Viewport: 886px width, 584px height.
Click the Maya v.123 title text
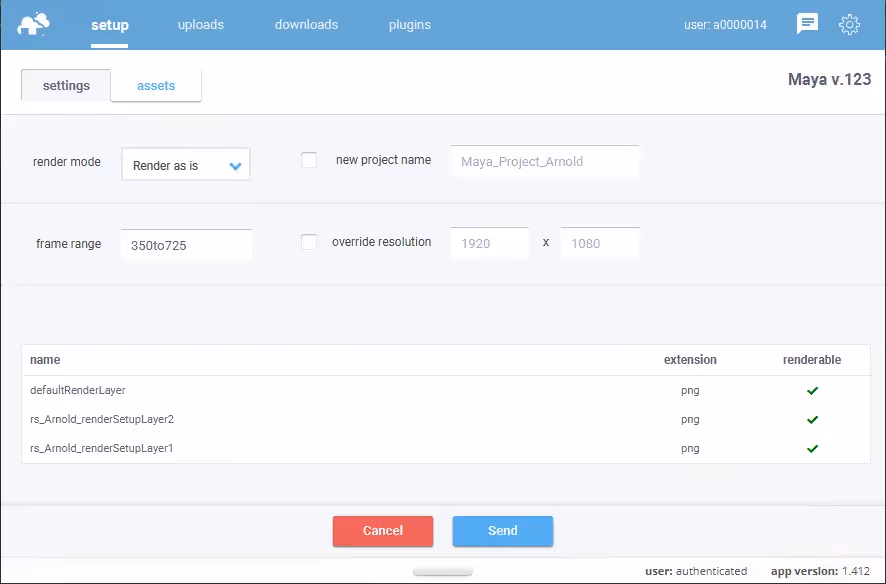pos(829,79)
